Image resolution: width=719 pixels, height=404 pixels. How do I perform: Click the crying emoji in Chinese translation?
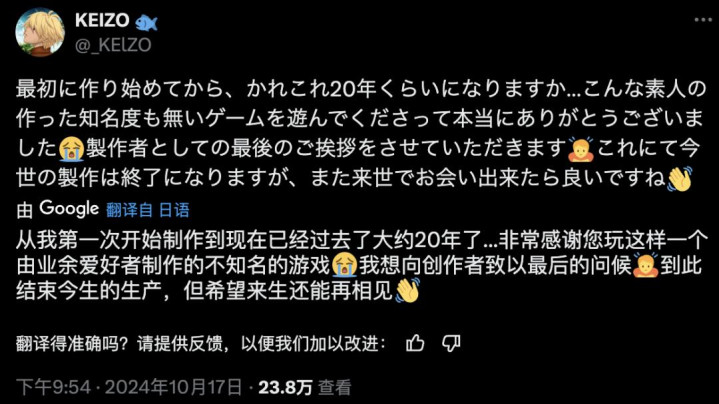click(x=344, y=265)
